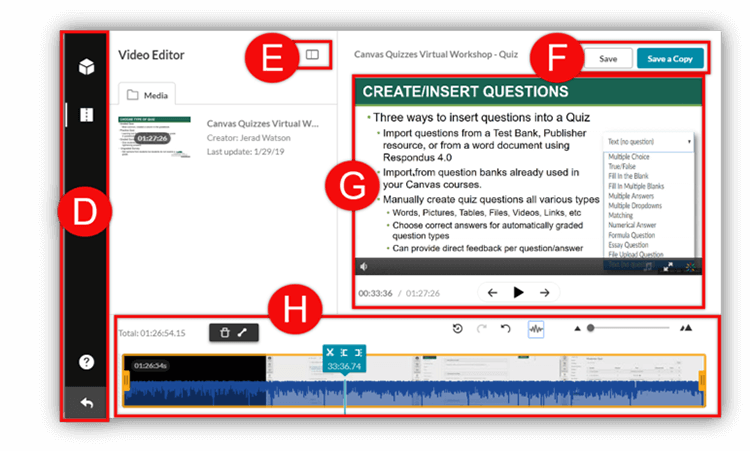Click the Save a Copy button
Screen dimensions: 750x451
[670, 59]
